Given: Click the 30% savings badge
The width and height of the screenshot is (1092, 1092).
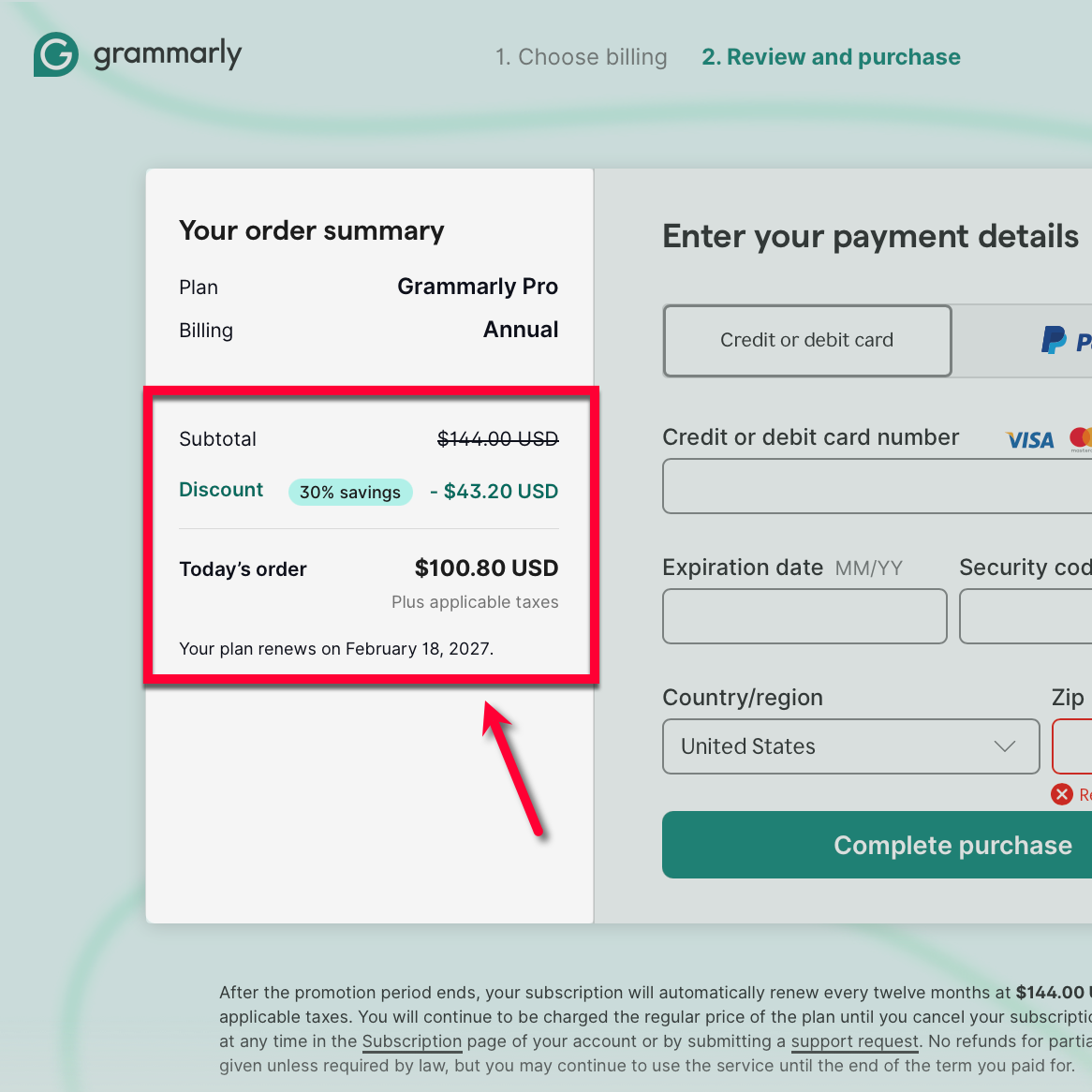Looking at the screenshot, I should [350, 492].
